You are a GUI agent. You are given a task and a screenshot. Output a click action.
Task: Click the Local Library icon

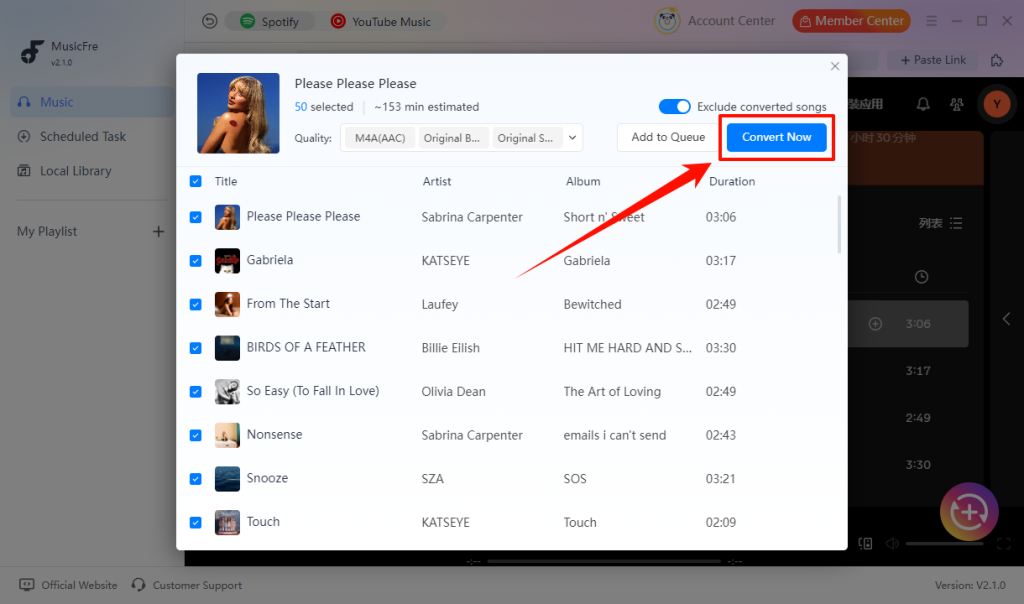[24, 171]
